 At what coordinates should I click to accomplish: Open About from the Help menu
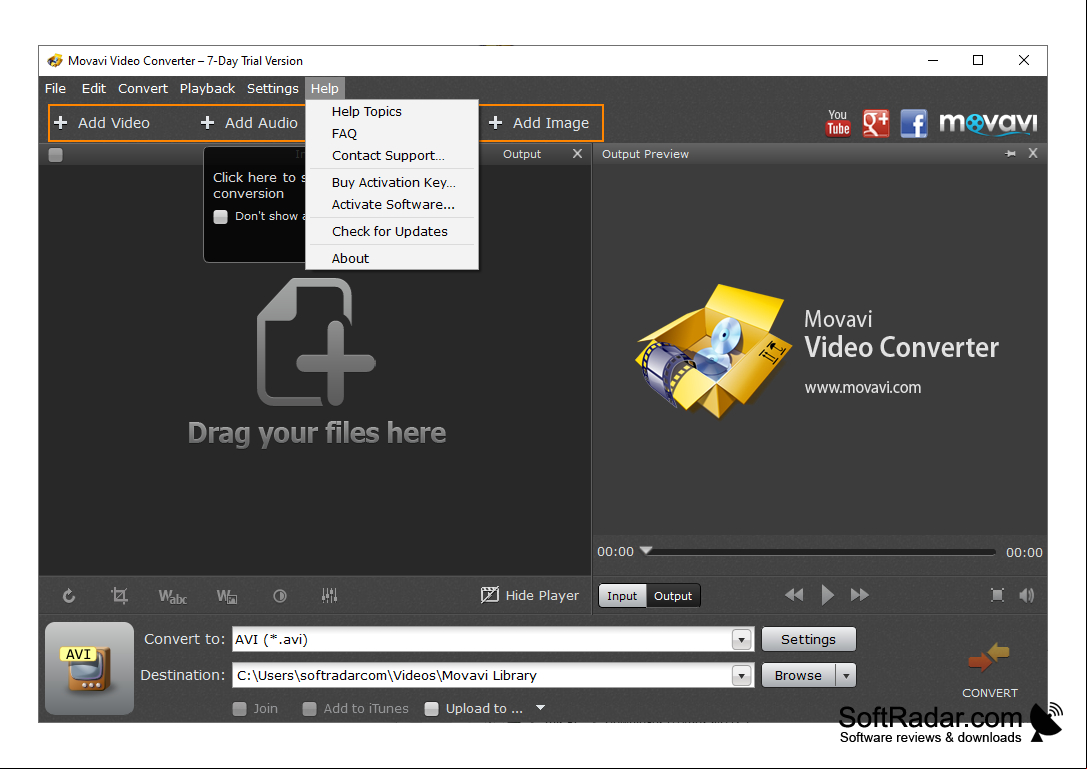pyautogui.click(x=392, y=259)
